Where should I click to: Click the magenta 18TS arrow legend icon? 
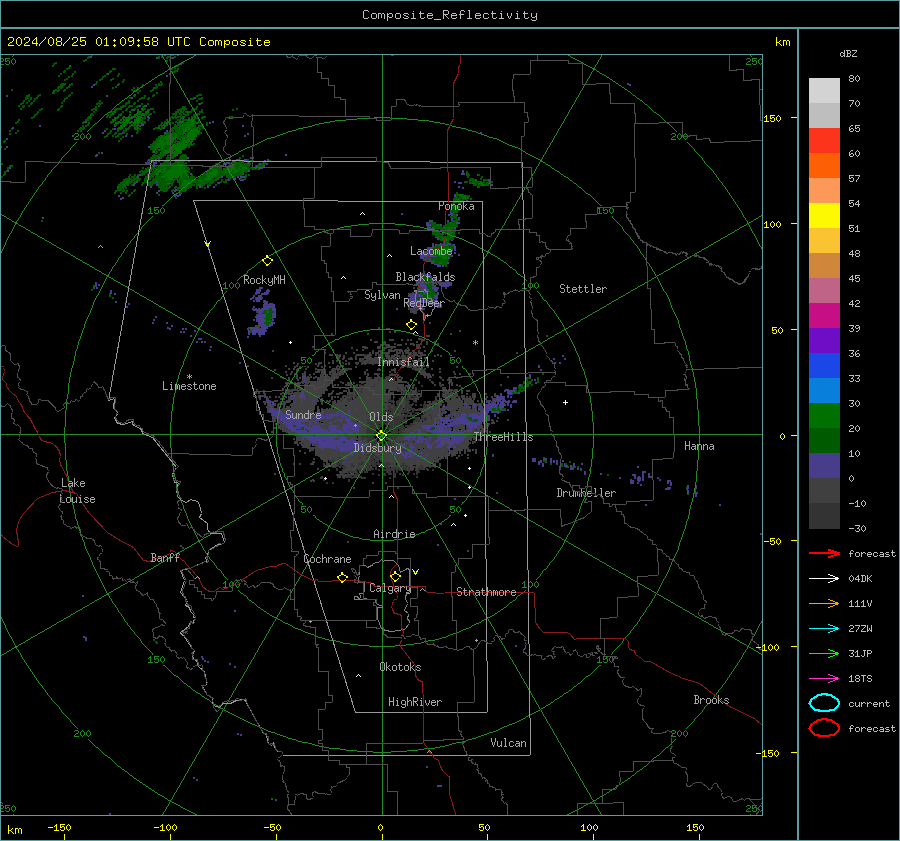[824, 679]
